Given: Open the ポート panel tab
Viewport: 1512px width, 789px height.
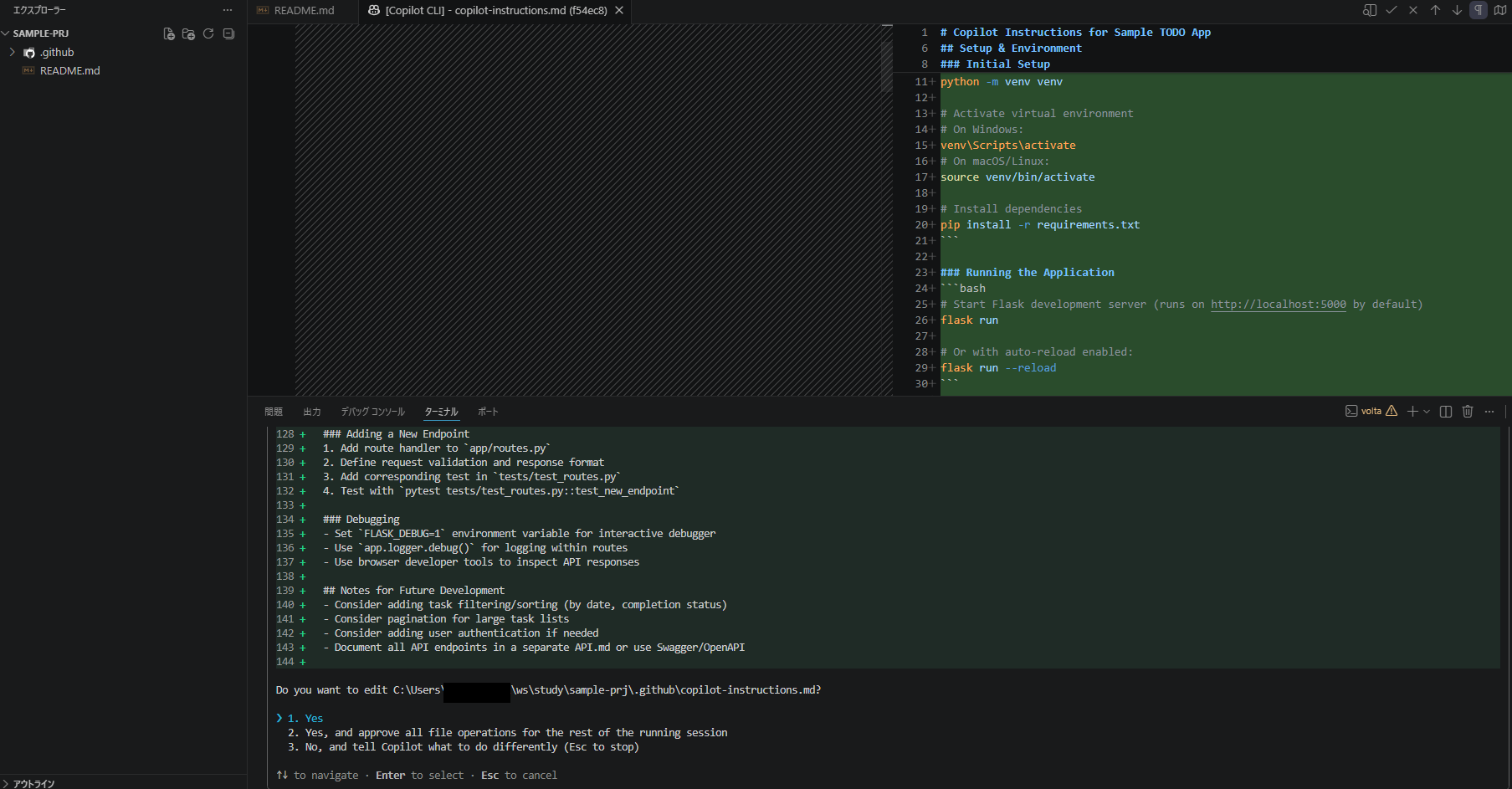Looking at the screenshot, I should (x=488, y=412).
